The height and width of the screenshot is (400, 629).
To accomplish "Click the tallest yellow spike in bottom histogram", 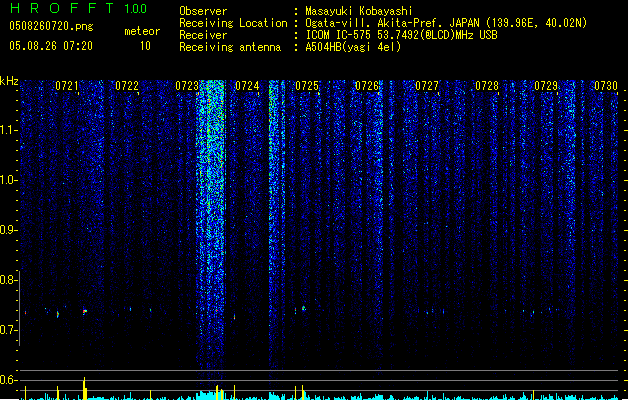I will click(x=85, y=388).
